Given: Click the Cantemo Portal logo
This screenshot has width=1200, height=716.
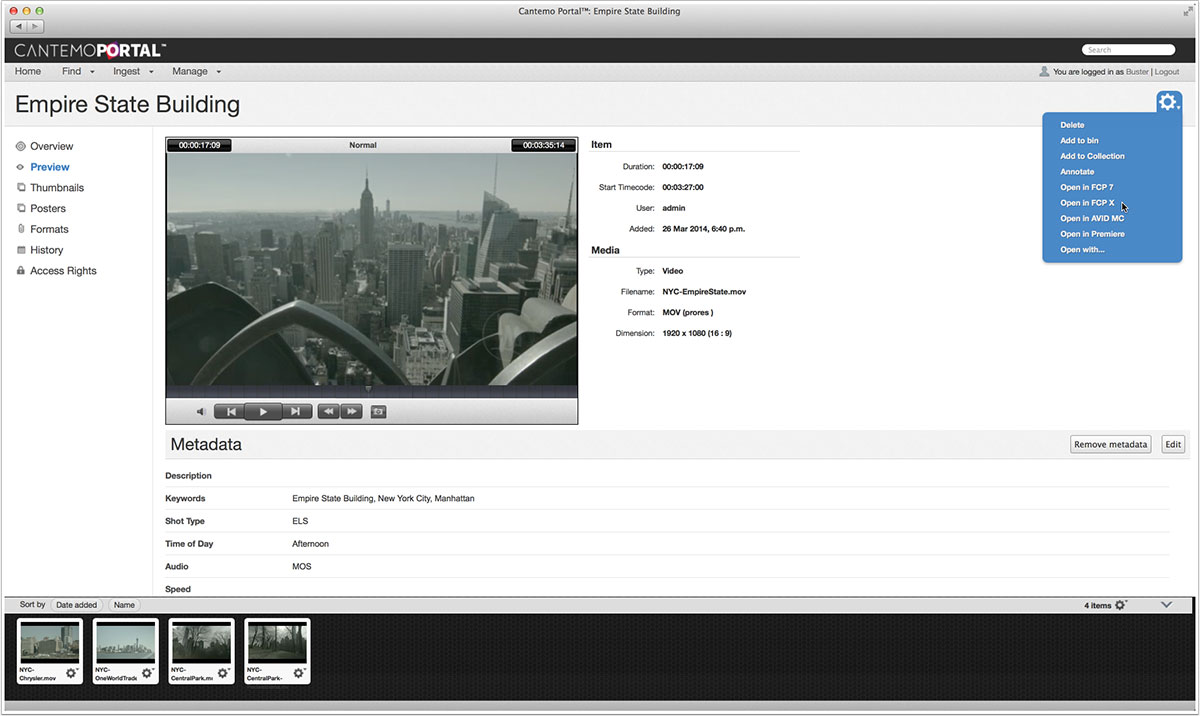Looking at the screenshot, I should point(90,50).
